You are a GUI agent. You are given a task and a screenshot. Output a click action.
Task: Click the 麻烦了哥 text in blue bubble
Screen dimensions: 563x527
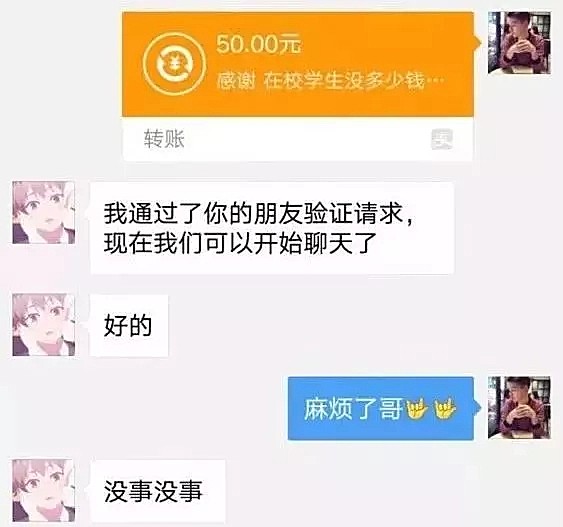pos(354,409)
